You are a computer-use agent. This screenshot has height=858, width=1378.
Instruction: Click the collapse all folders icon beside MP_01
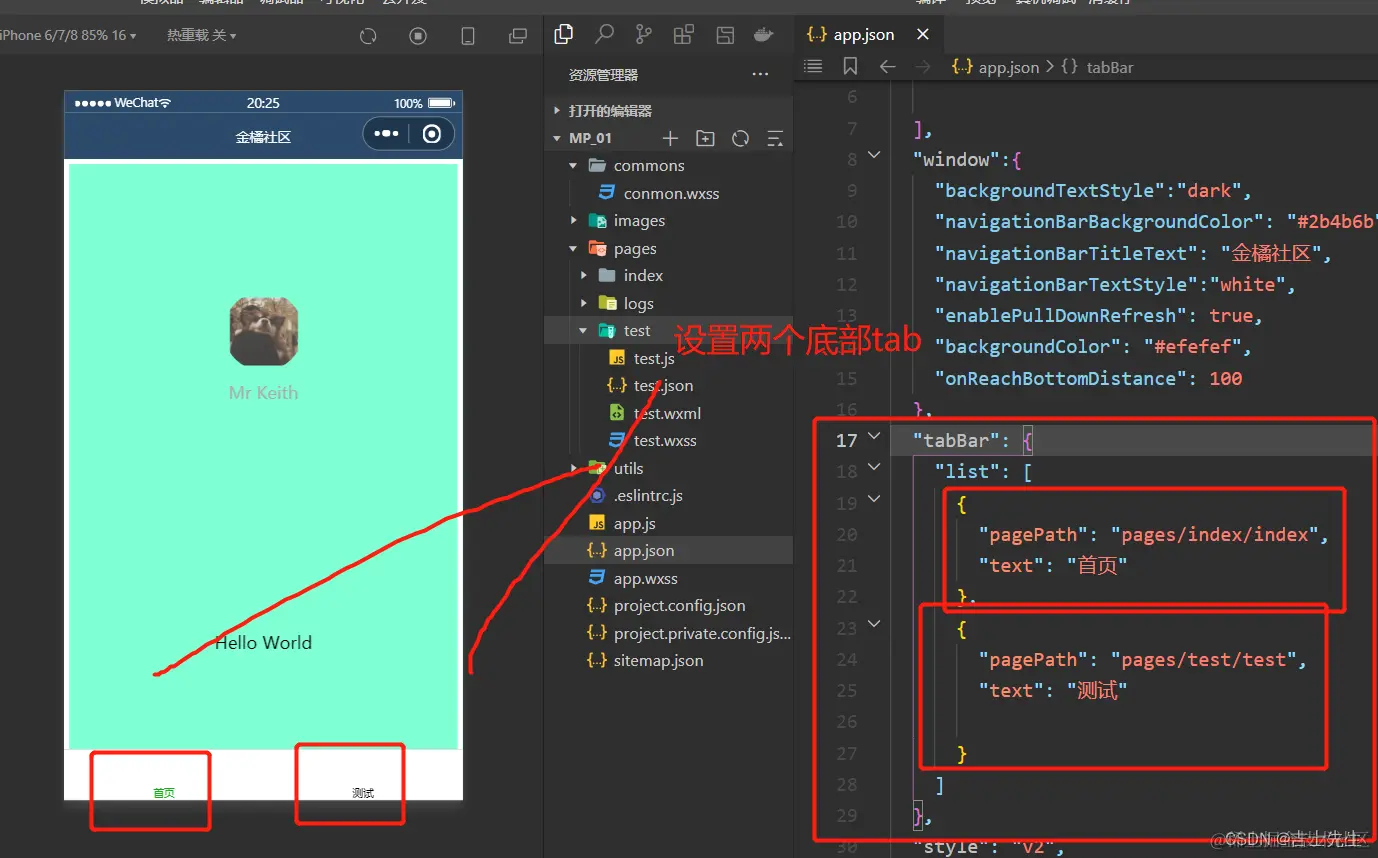(x=775, y=138)
